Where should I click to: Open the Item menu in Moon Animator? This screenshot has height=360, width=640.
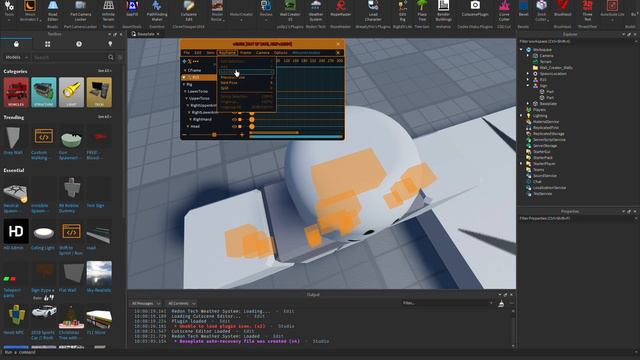click(x=210, y=53)
